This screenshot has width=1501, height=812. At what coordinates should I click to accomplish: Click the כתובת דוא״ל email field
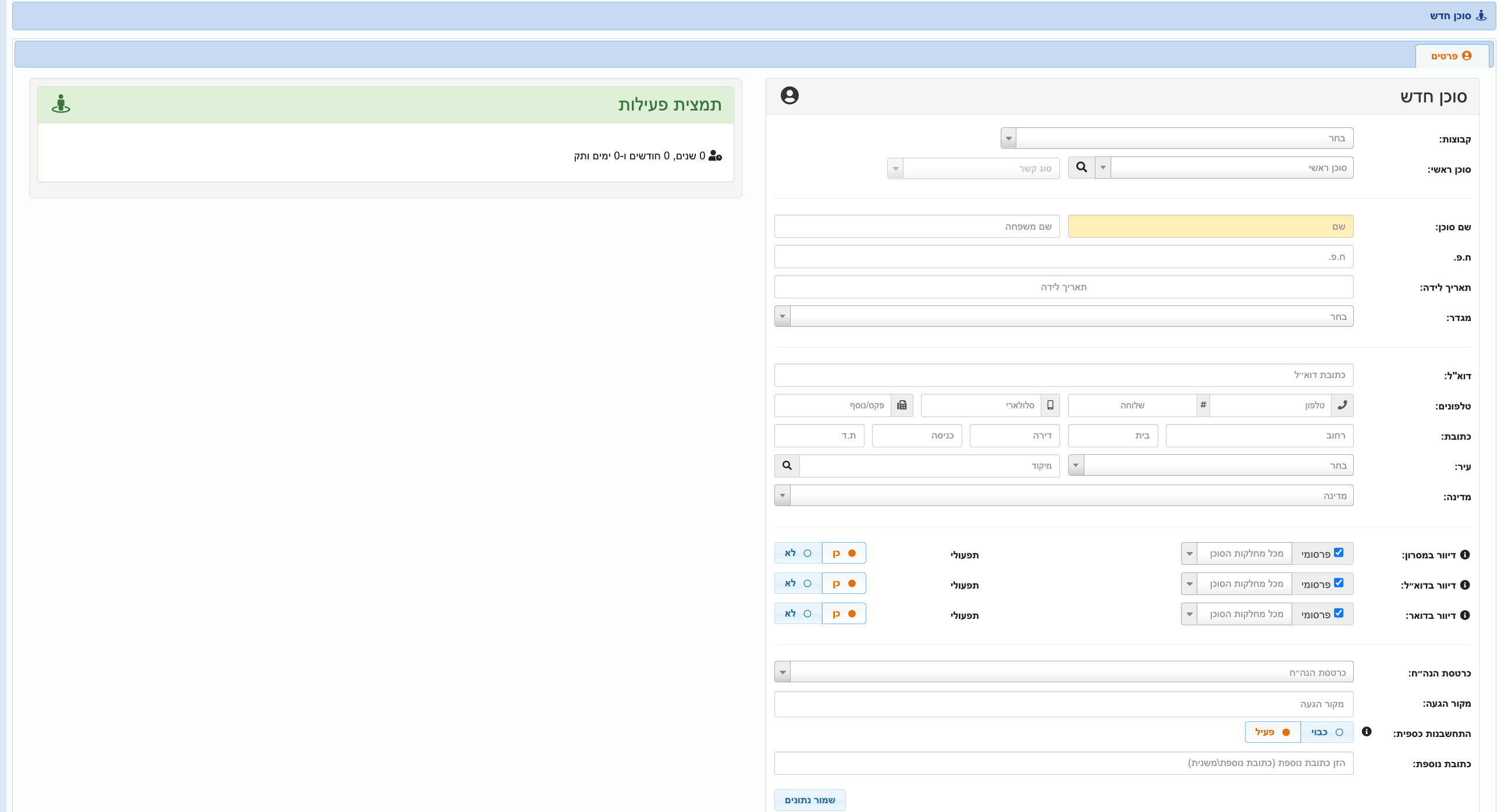[x=1064, y=375]
